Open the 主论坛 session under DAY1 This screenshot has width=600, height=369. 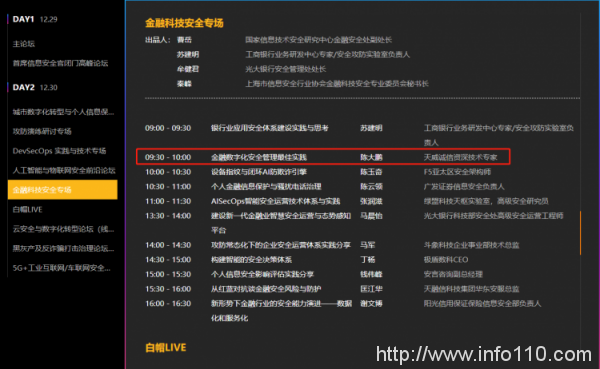pyautogui.click(x=24, y=44)
